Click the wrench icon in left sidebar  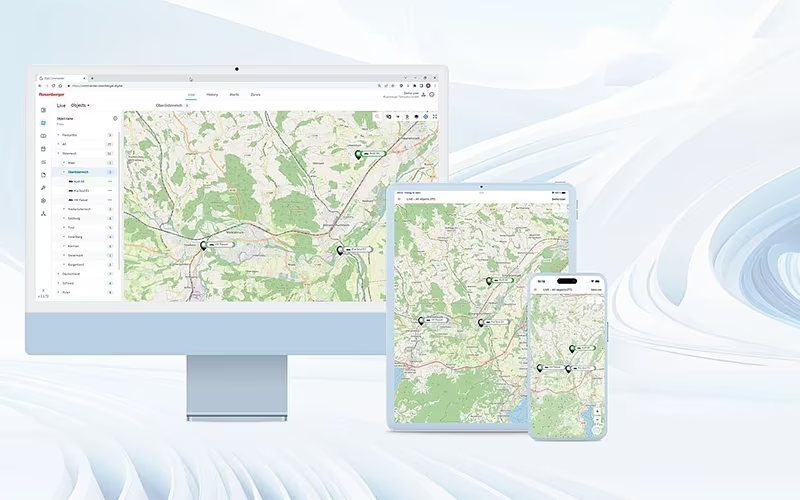click(x=43, y=188)
